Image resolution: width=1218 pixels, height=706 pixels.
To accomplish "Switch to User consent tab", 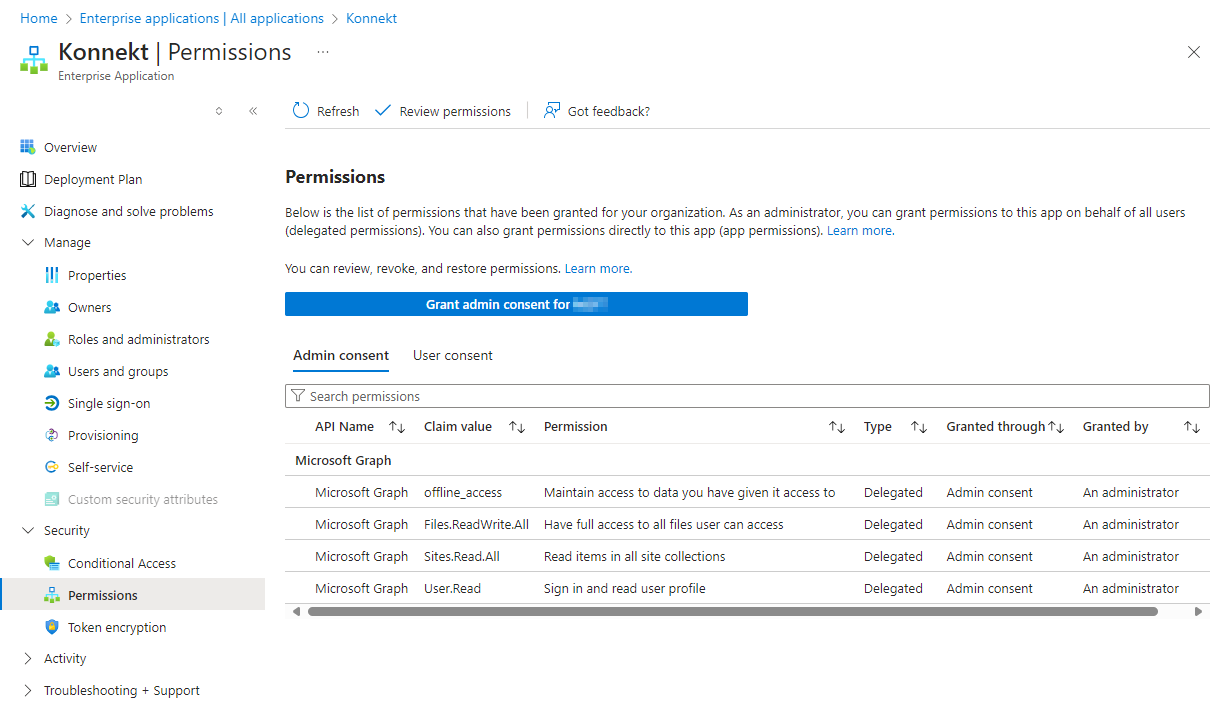I will [x=452, y=355].
